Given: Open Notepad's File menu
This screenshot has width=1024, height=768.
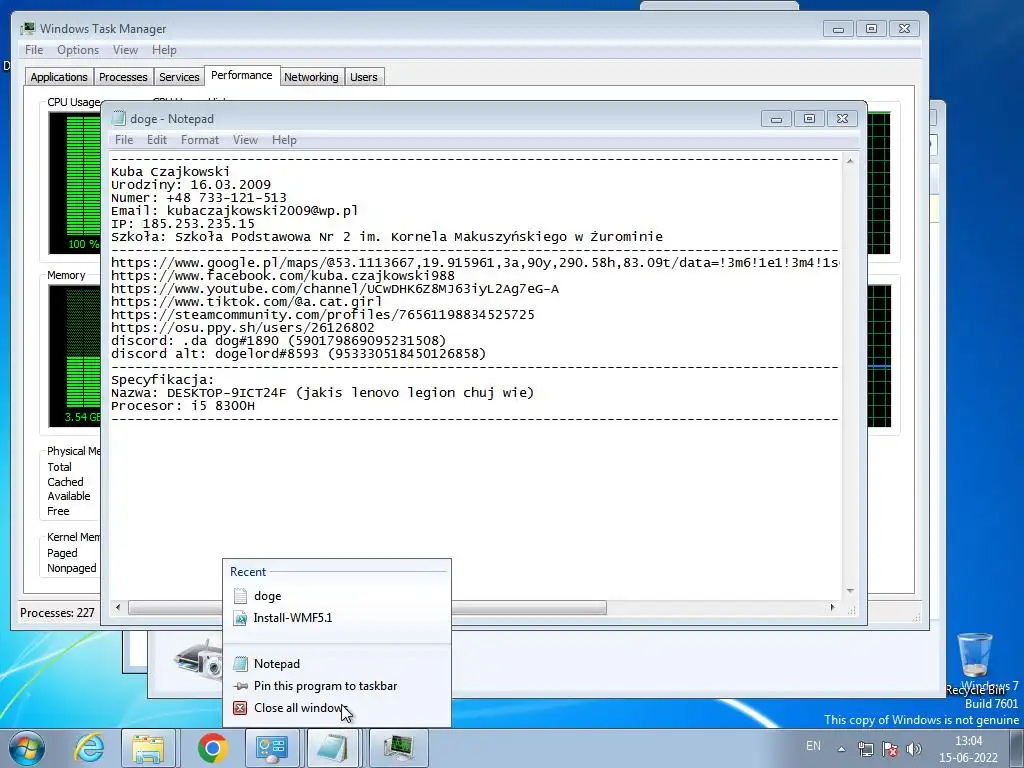Looking at the screenshot, I should click(124, 140).
